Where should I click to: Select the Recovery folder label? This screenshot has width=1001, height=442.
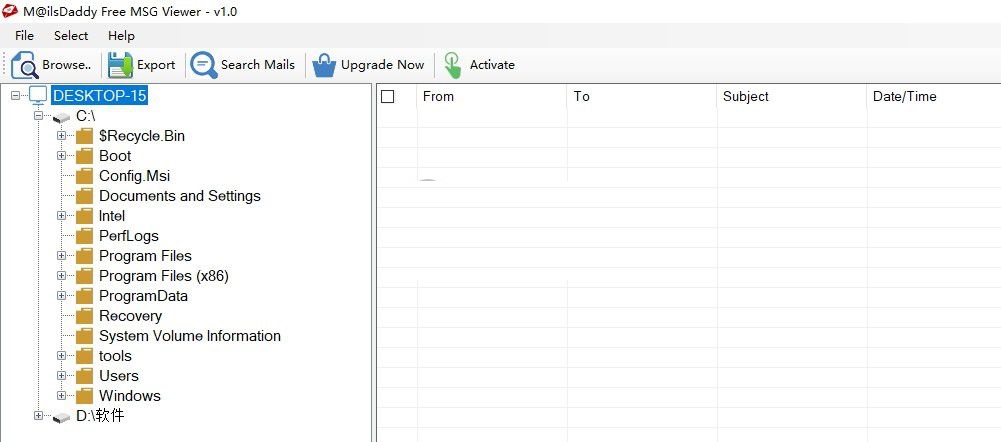click(130, 316)
